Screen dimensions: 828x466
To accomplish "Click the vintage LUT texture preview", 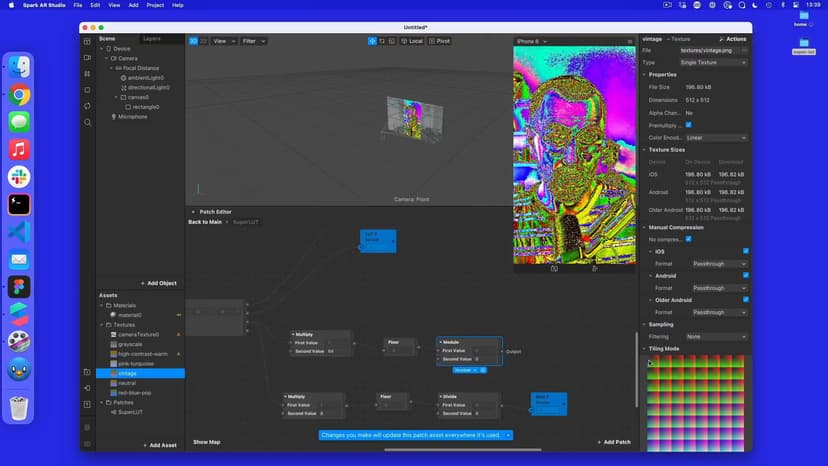I will (695, 403).
